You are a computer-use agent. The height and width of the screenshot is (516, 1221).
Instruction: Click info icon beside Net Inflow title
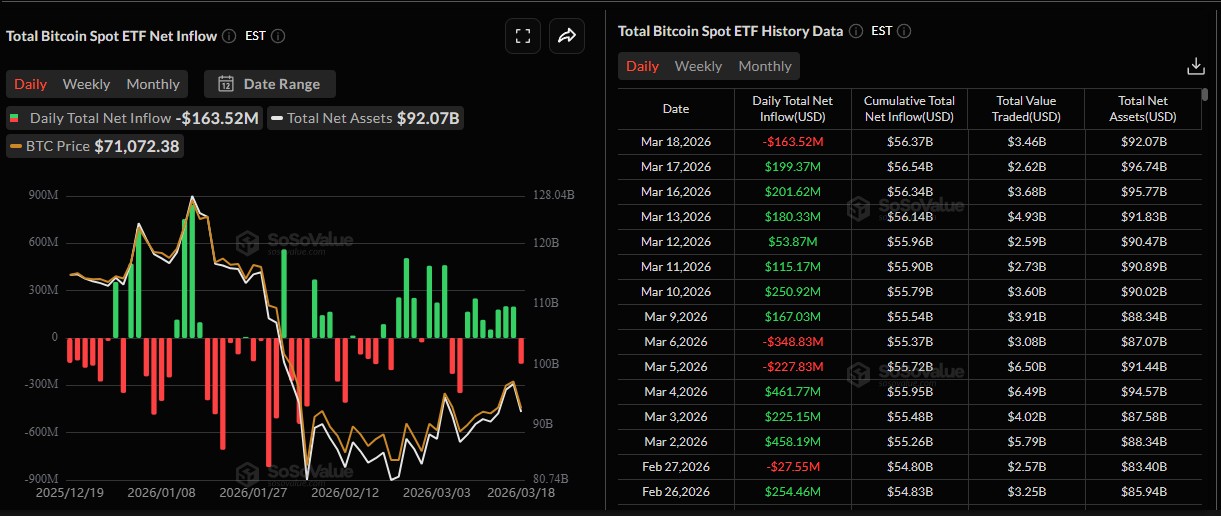click(229, 36)
